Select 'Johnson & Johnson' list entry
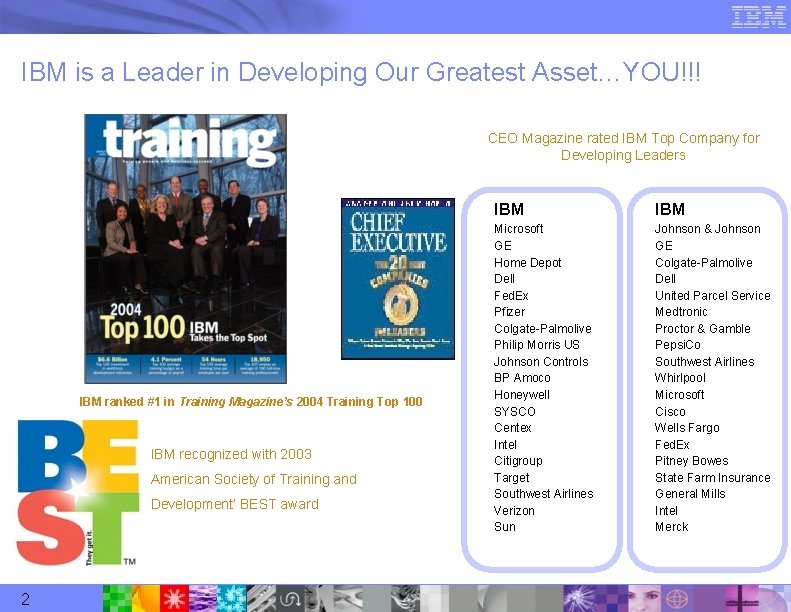 [x=707, y=229]
